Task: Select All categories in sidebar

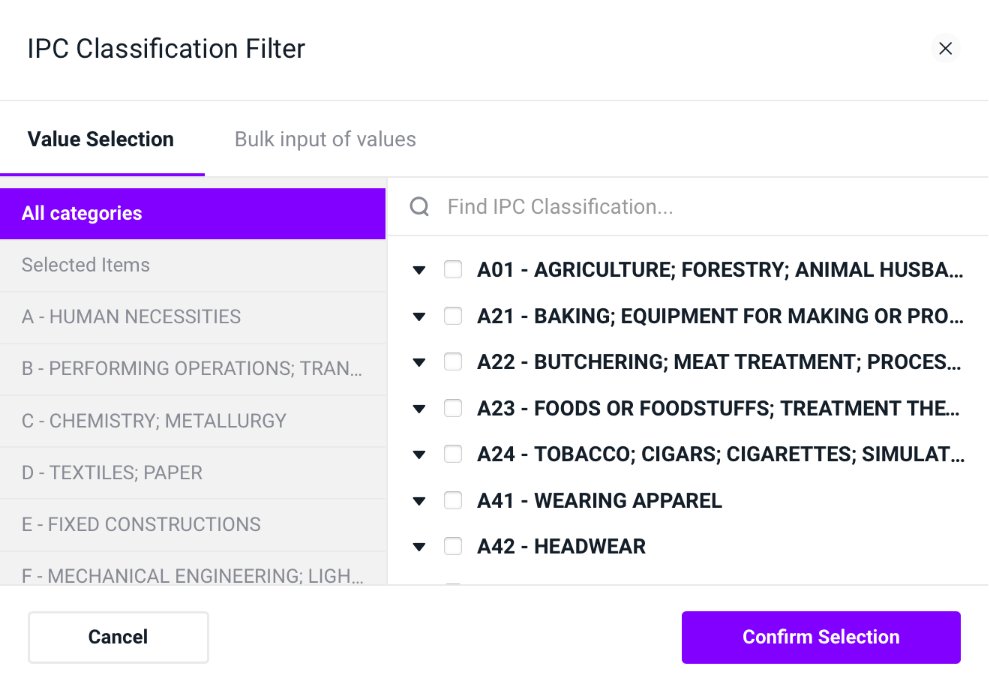Action: pyautogui.click(x=192, y=213)
